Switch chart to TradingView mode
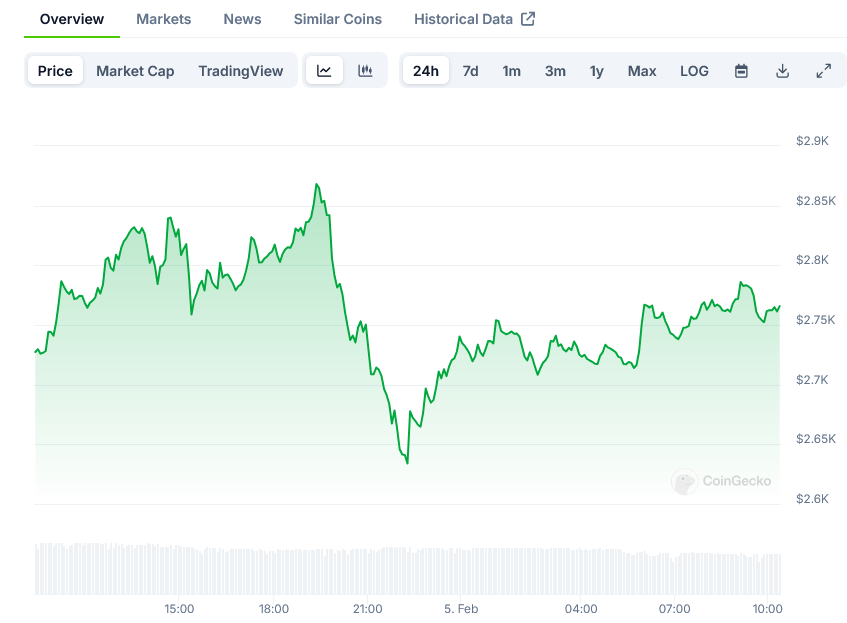Image resolution: width=847 pixels, height=623 pixels. 240,71
